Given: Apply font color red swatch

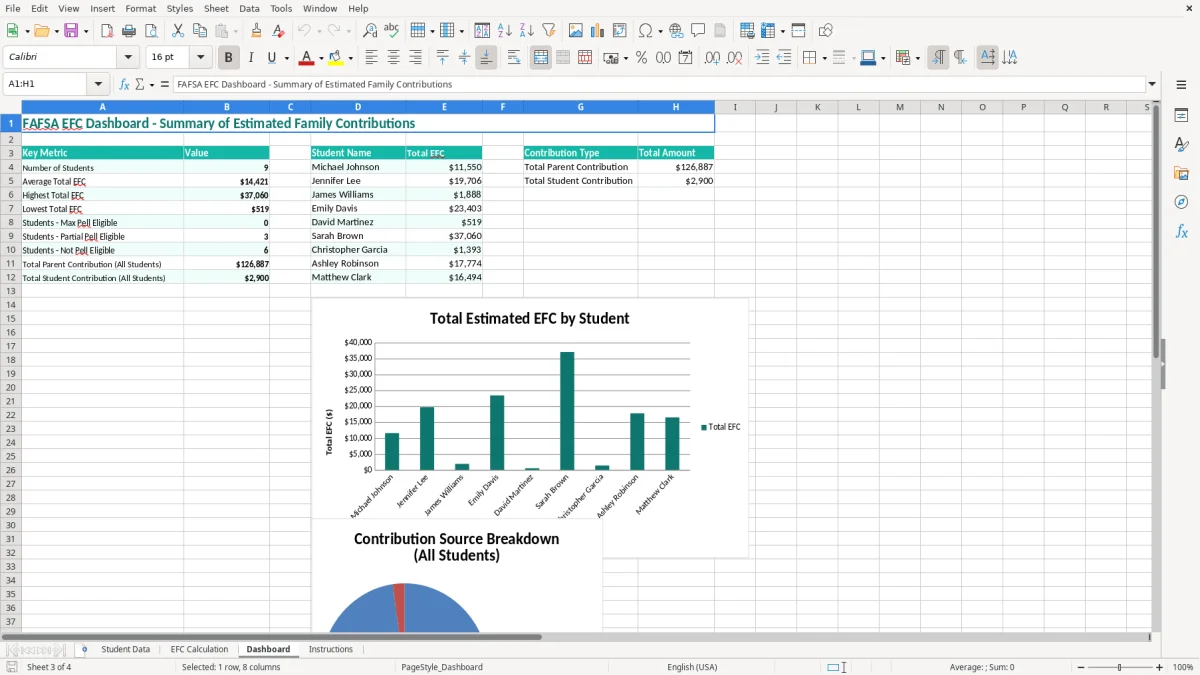Looking at the screenshot, I should [x=307, y=58].
